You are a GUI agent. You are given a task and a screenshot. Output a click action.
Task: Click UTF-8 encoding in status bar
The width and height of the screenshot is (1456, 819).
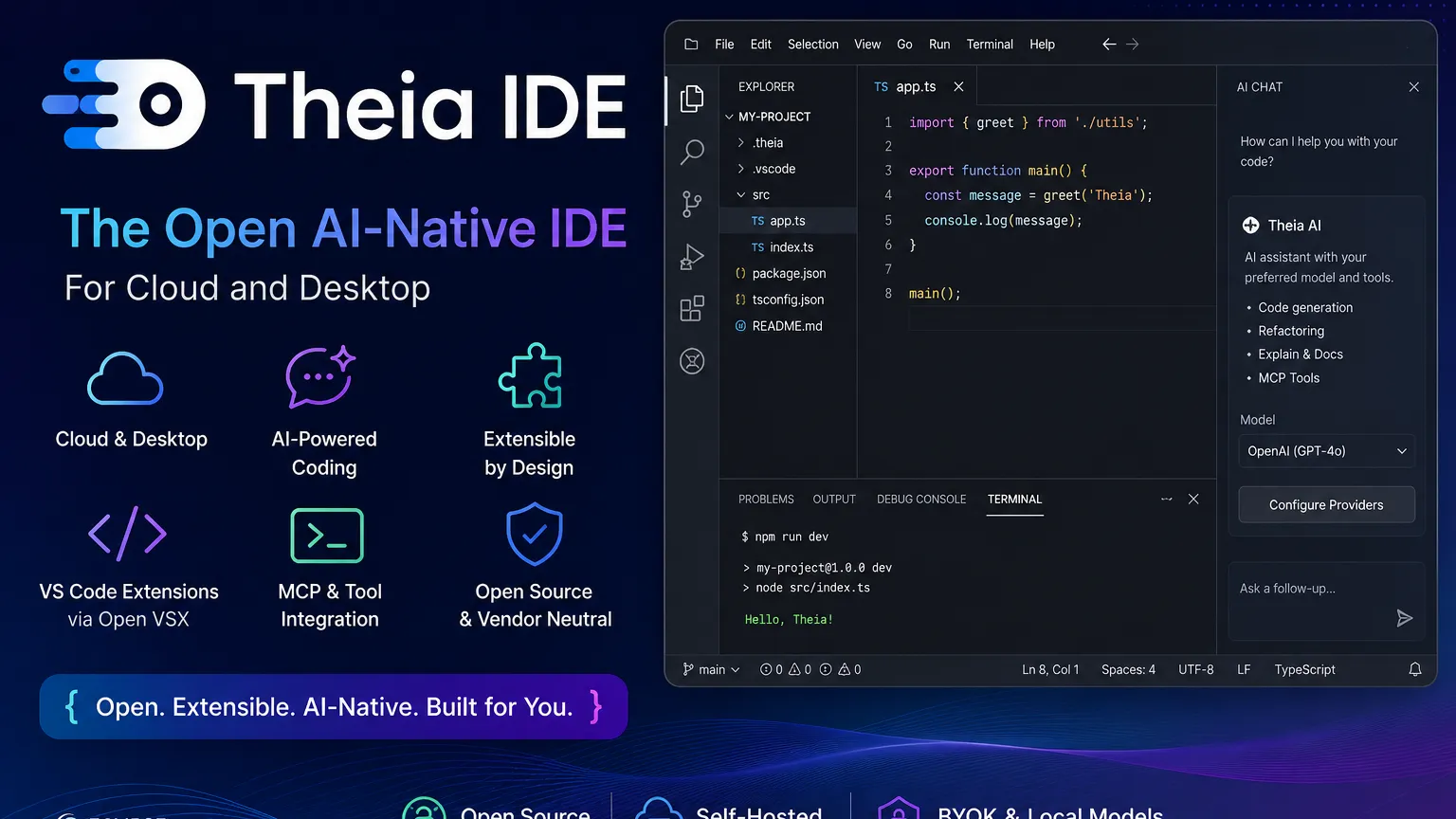(x=1195, y=669)
